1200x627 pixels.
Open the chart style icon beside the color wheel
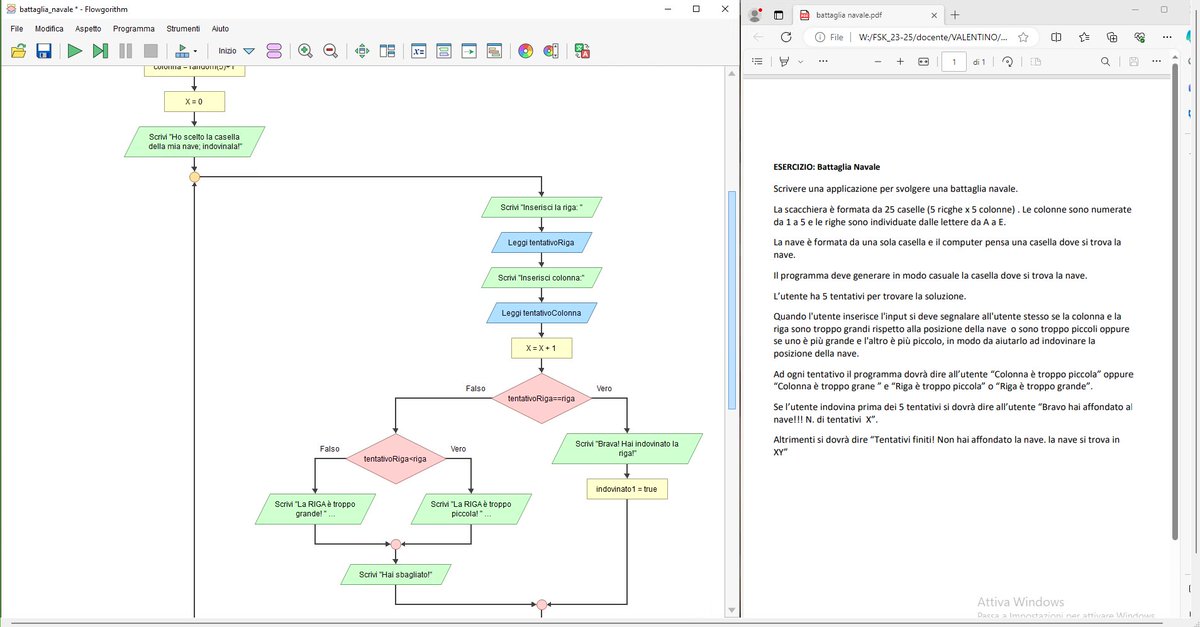[x=550, y=51]
